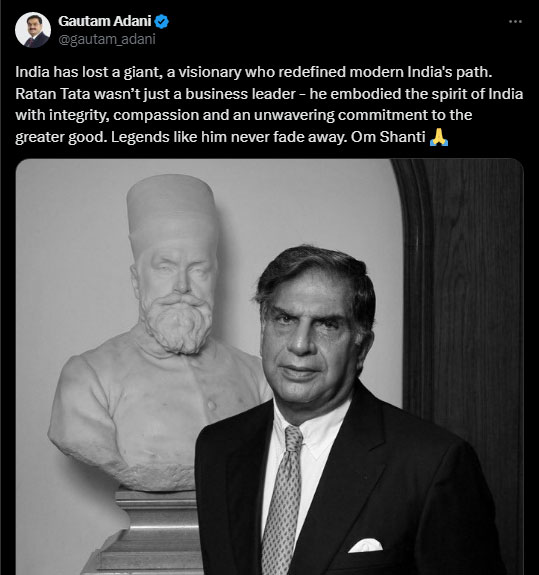Click 'Legends like him never fade away'
539x575 pixels.
(x=229, y=137)
